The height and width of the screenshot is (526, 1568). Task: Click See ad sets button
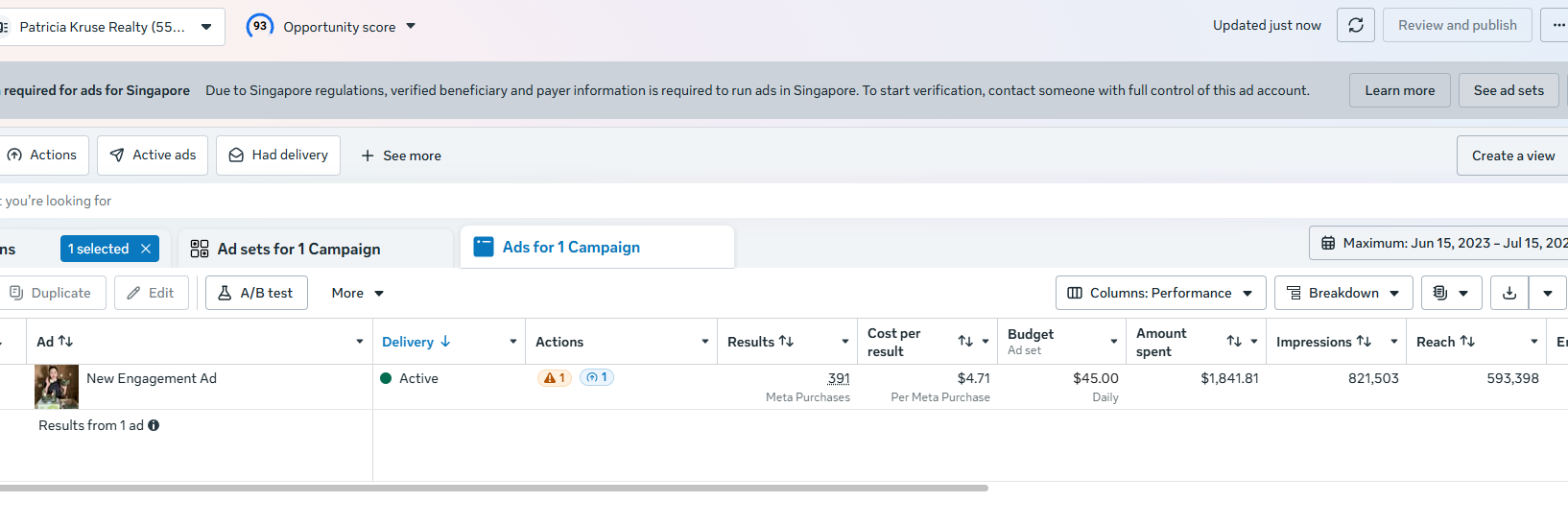1509,90
